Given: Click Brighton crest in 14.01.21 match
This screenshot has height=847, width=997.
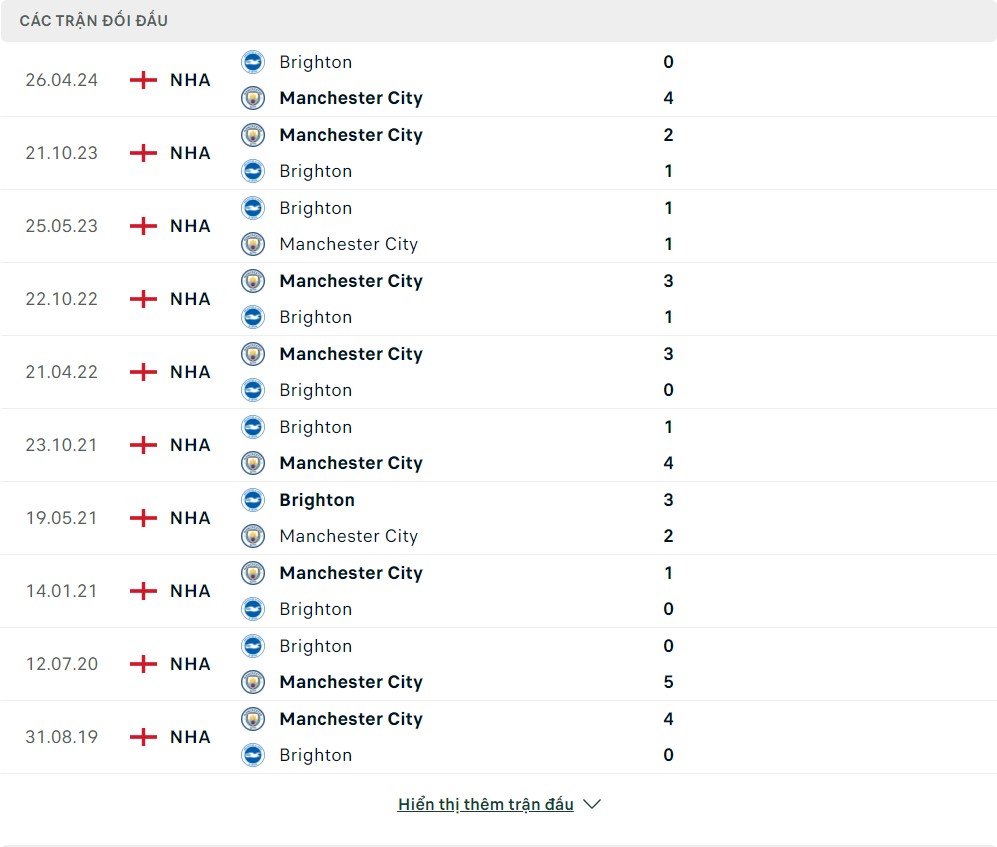Looking at the screenshot, I should click(253, 609).
